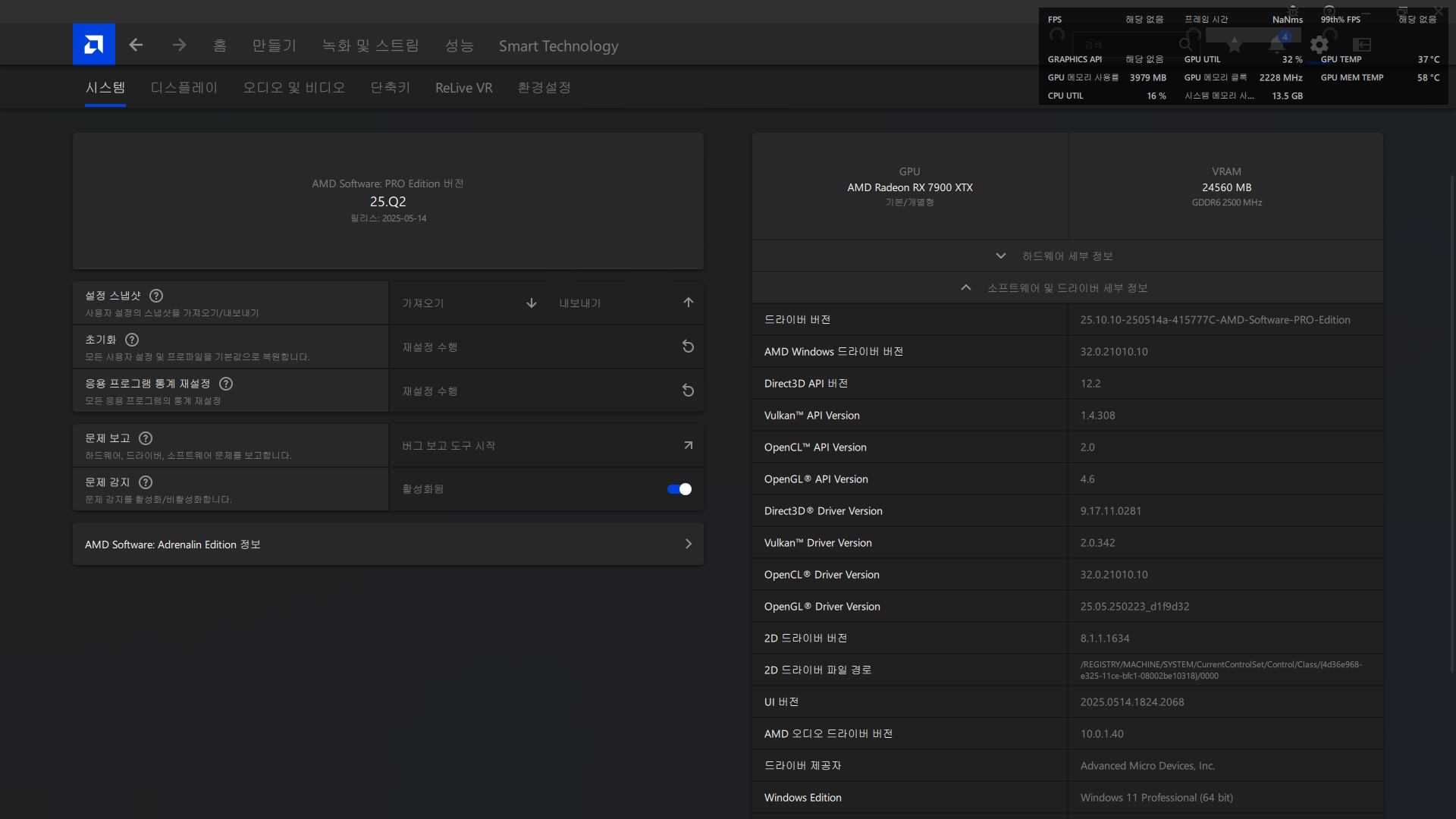Switch to the ReLive VR tab
Viewport: 1456px width, 819px height.
464,88
